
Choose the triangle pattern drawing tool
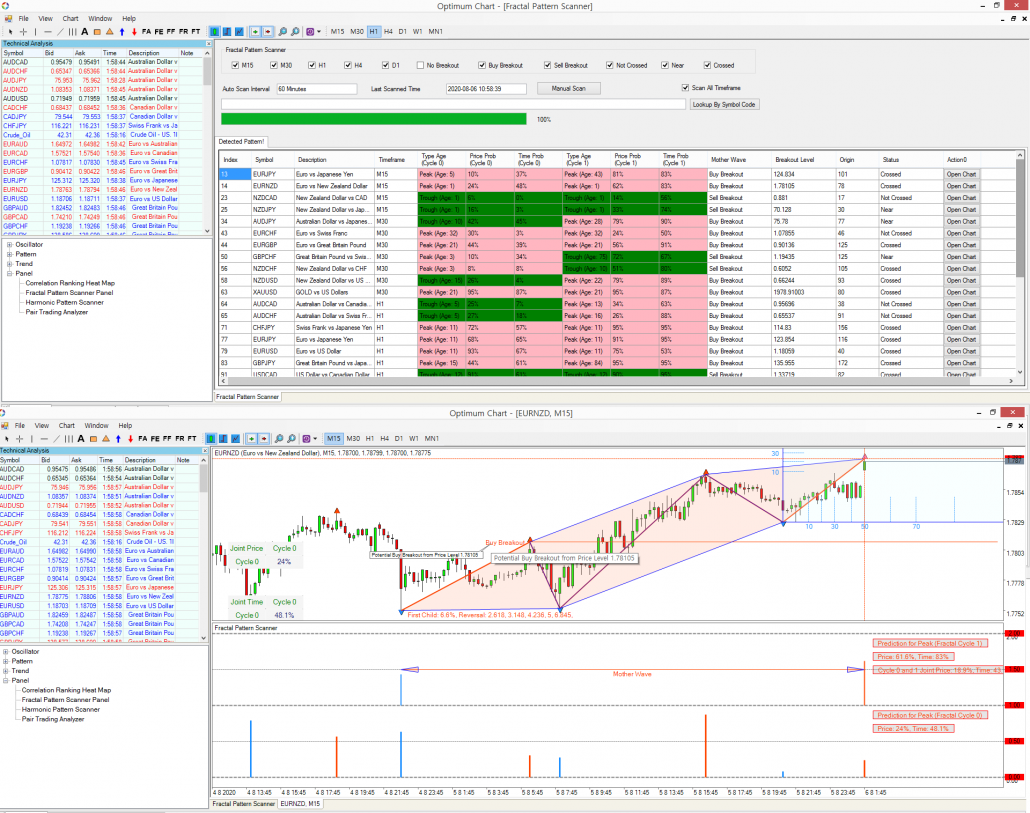(x=109, y=32)
